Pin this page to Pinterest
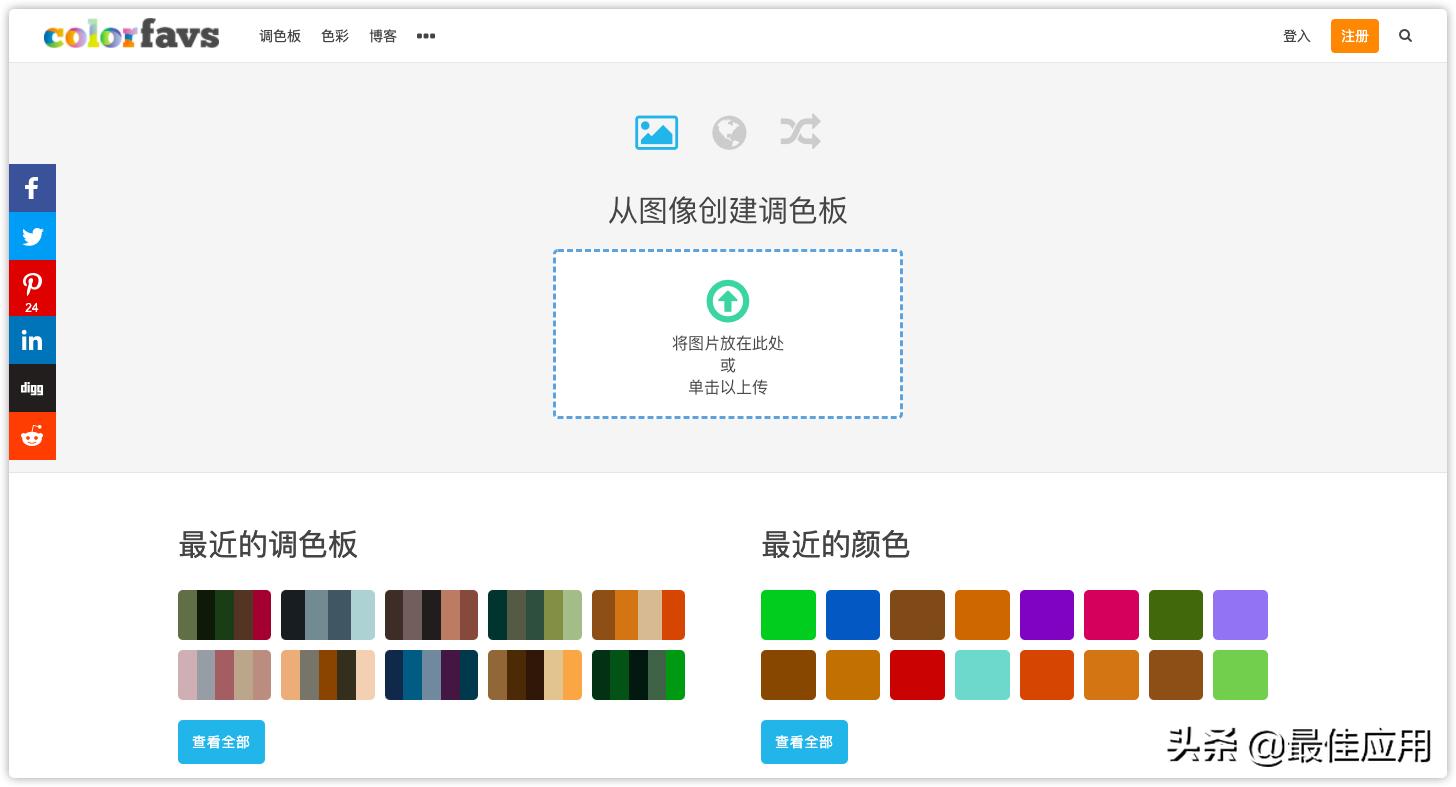Image resolution: width=1456 pixels, height=787 pixels. click(32, 288)
